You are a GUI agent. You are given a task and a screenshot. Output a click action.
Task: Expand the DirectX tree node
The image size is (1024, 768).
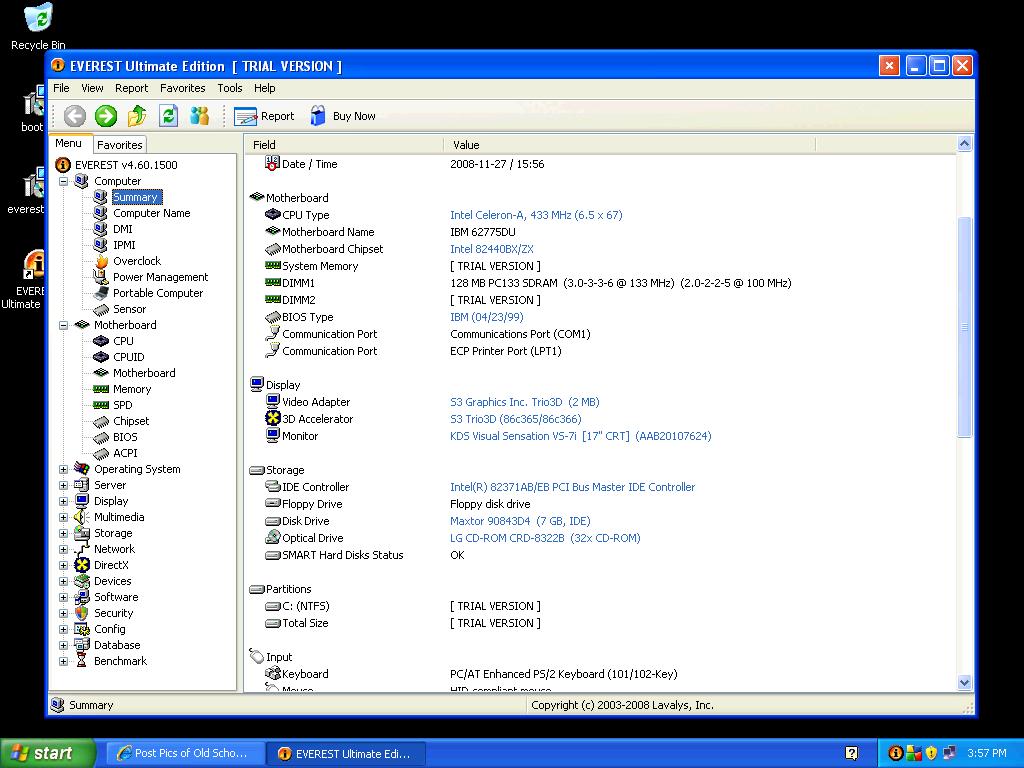[63, 566]
